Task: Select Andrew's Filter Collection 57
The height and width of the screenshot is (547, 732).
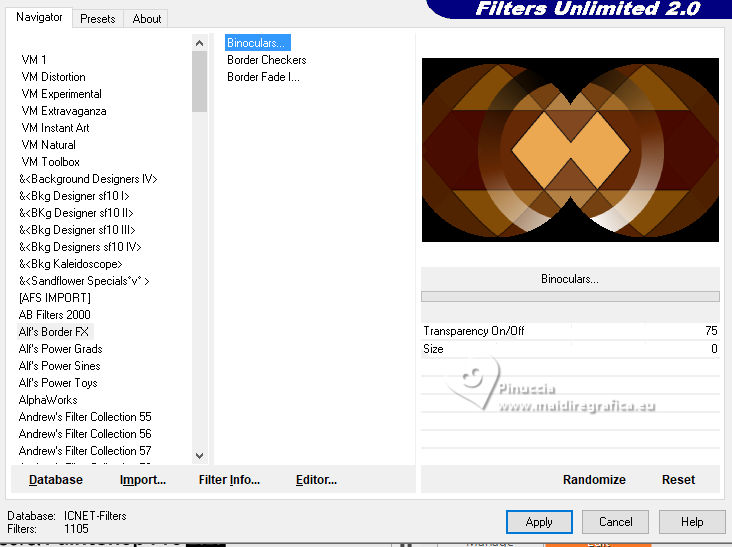Action: click(x=85, y=451)
